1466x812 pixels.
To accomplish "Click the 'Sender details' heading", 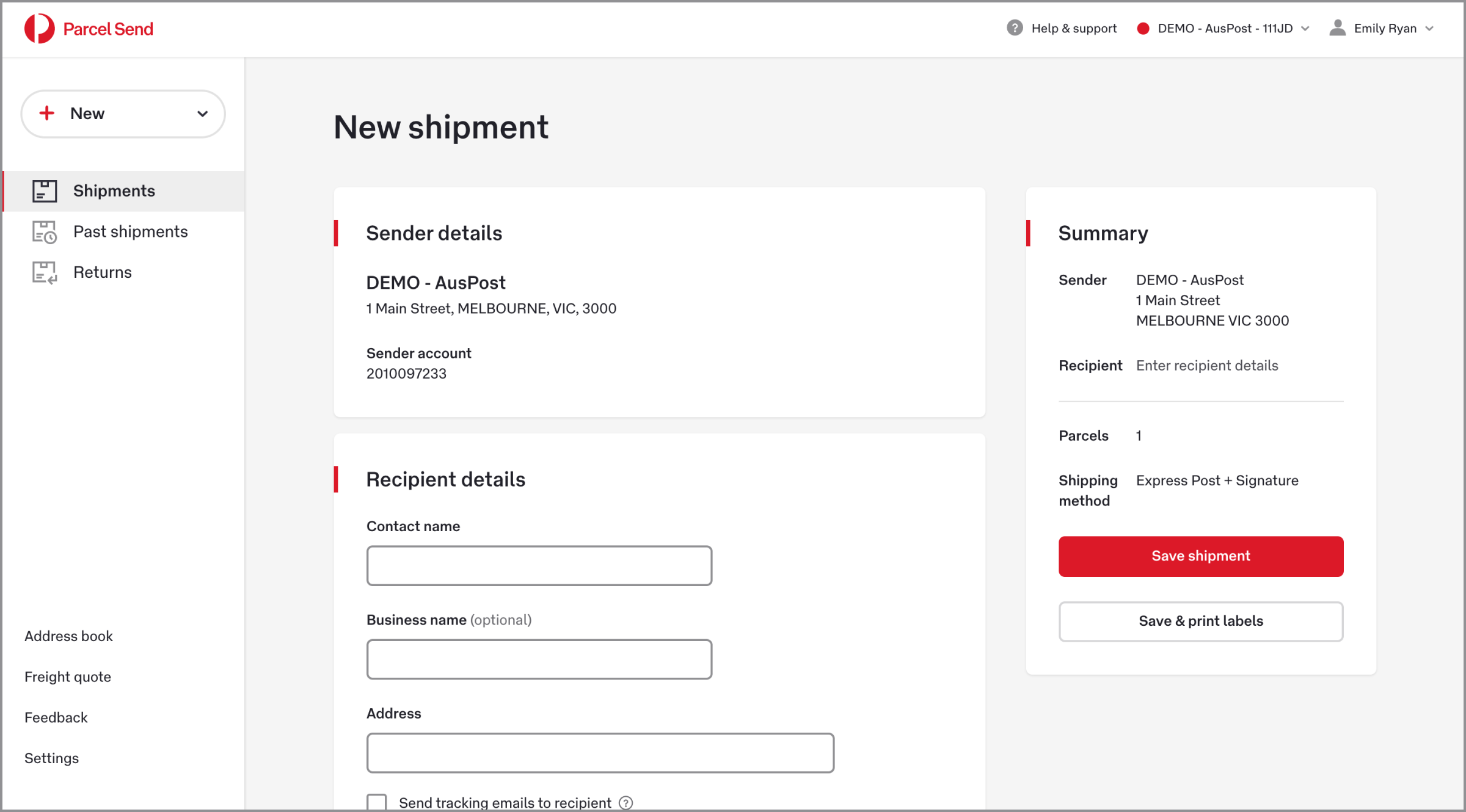I will 434,233.
